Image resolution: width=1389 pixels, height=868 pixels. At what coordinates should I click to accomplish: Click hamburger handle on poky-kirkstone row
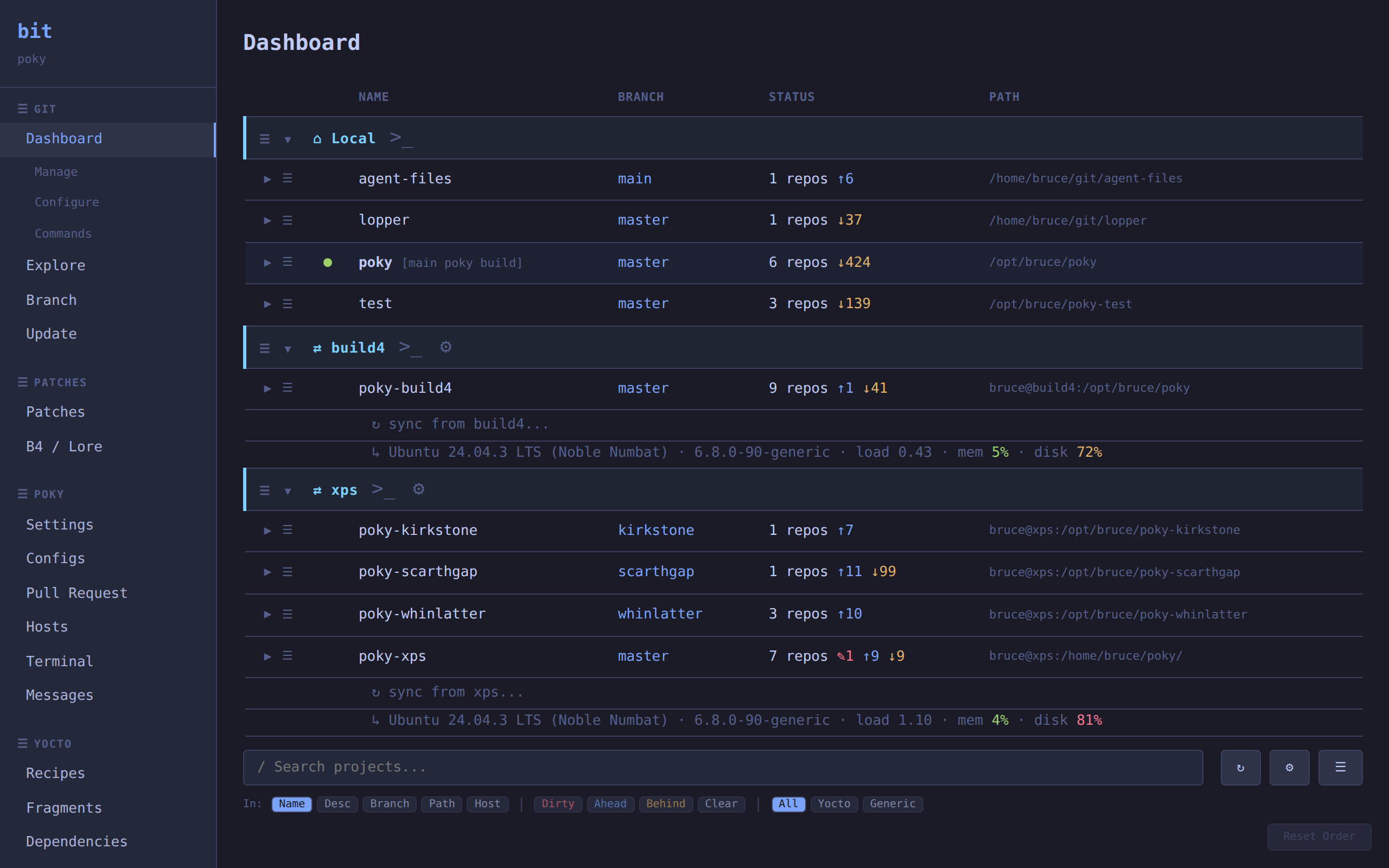point(288,530)
